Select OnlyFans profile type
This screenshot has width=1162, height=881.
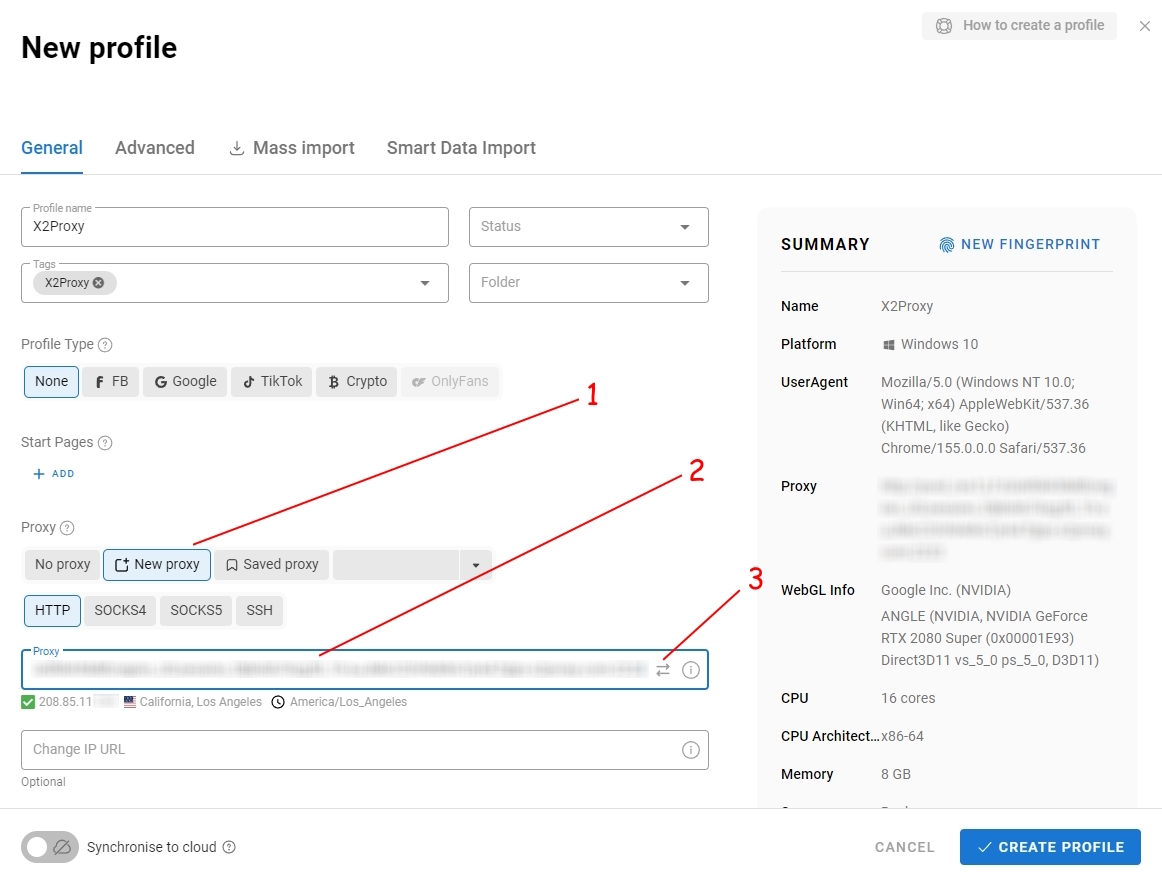[451, 382]
